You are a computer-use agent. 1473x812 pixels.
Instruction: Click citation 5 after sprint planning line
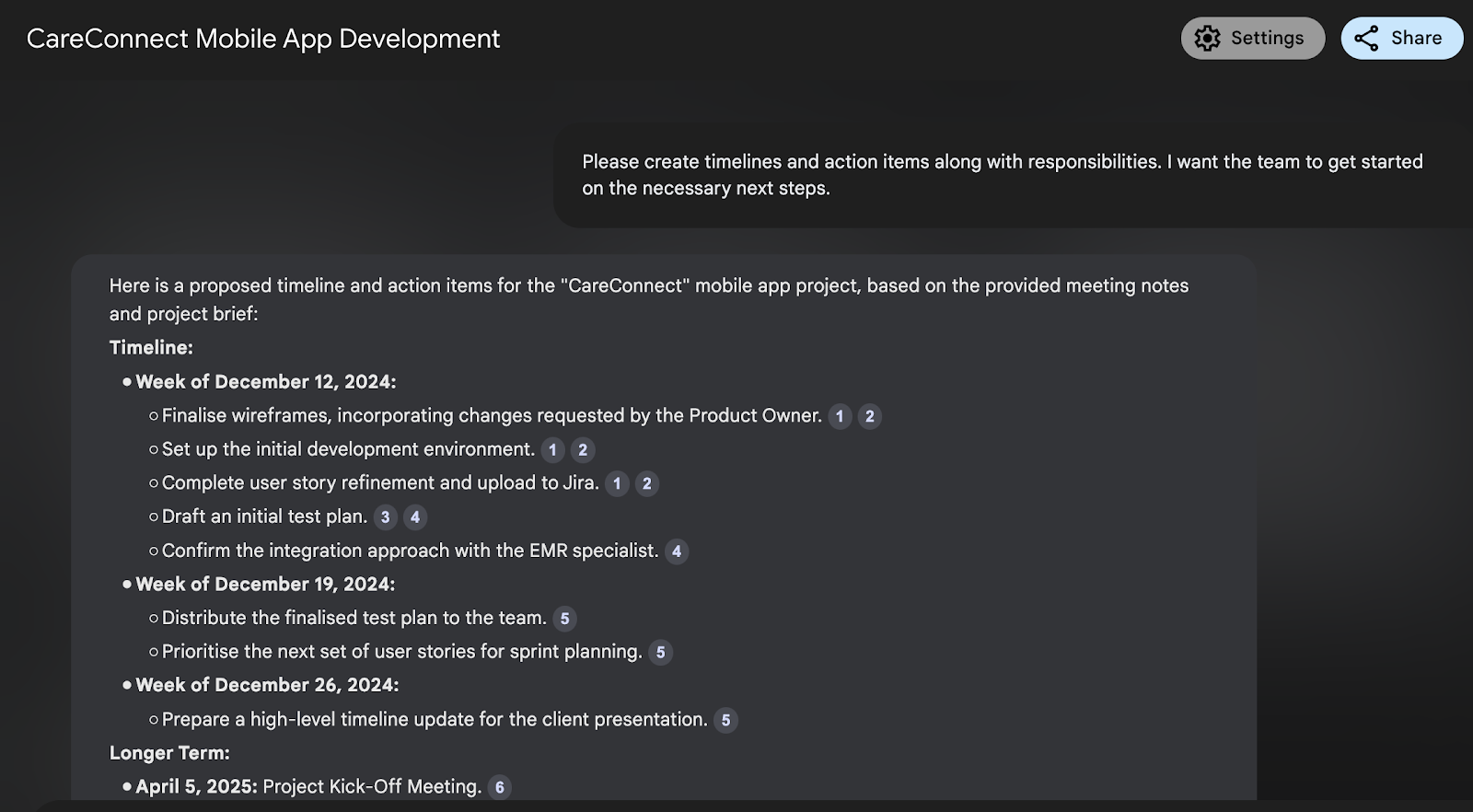click(x=660, y=653)
